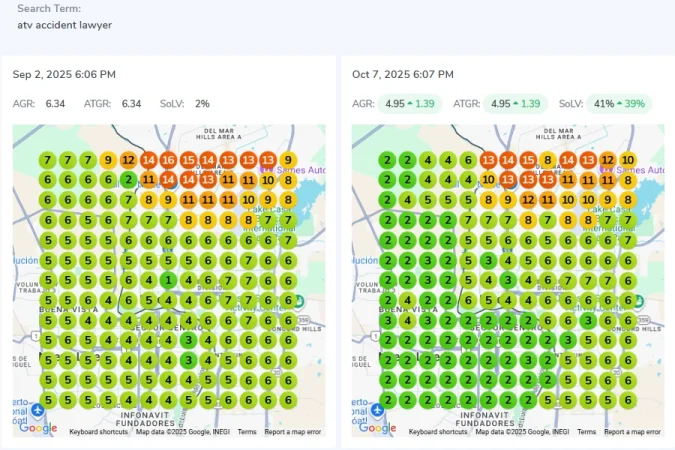
Task: Open the Terms link on Oct 7 map
Action: [587, 432]
